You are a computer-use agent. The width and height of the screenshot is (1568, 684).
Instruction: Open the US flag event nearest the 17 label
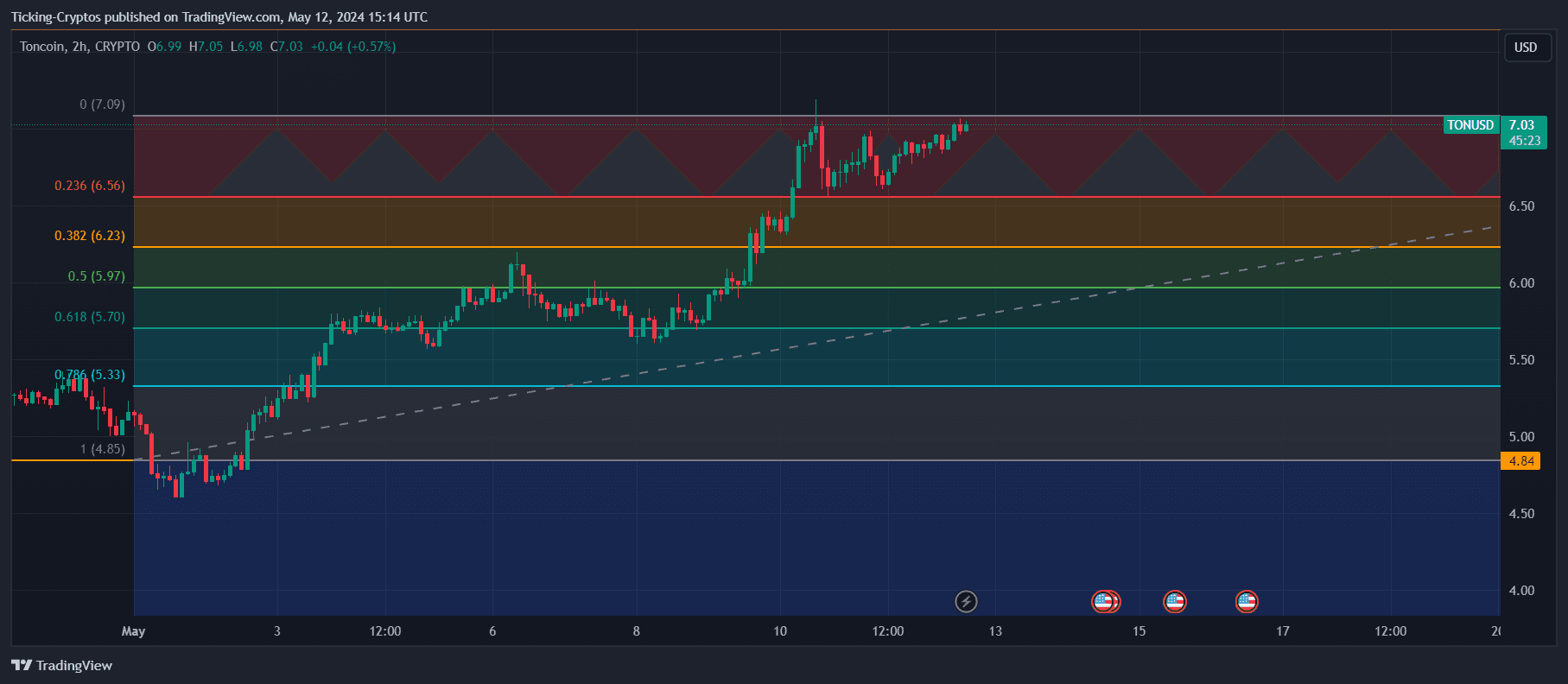[1246, 601]
